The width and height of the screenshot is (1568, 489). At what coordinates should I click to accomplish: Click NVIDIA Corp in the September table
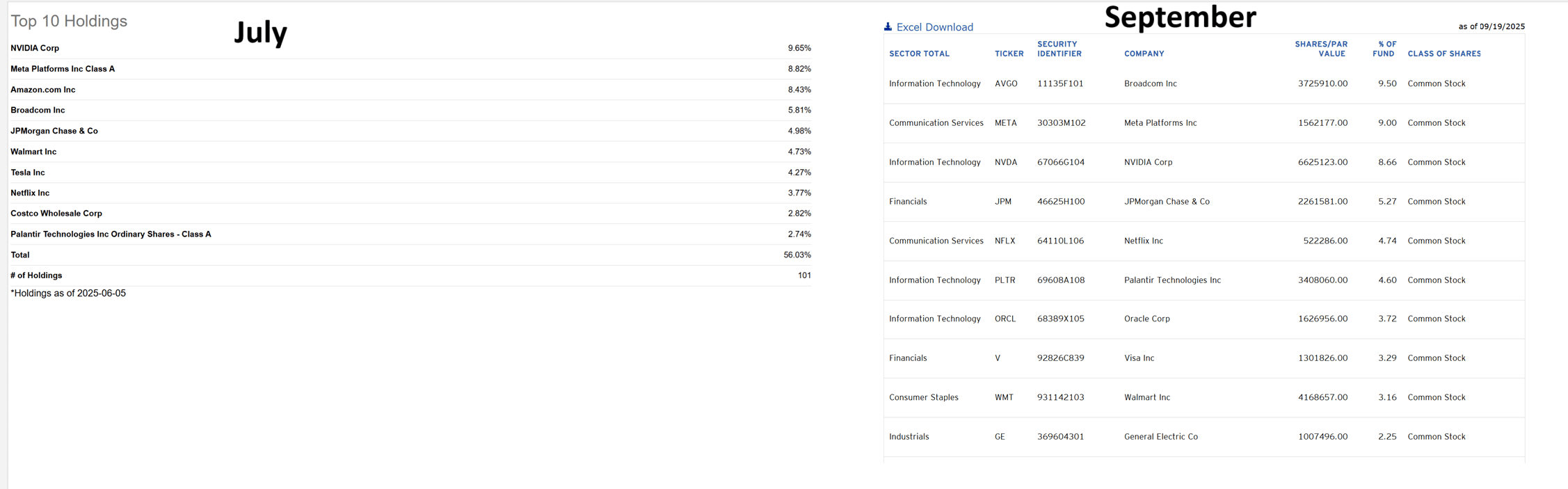click(x=1148, y=162)
